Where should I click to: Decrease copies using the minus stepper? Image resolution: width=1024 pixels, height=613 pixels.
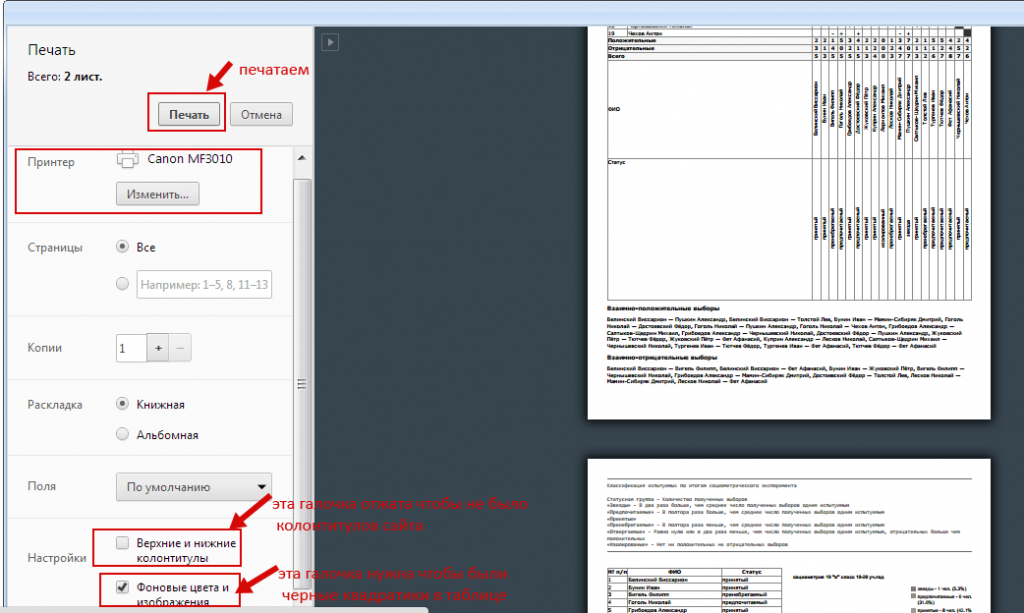click(x=181, y=347)
